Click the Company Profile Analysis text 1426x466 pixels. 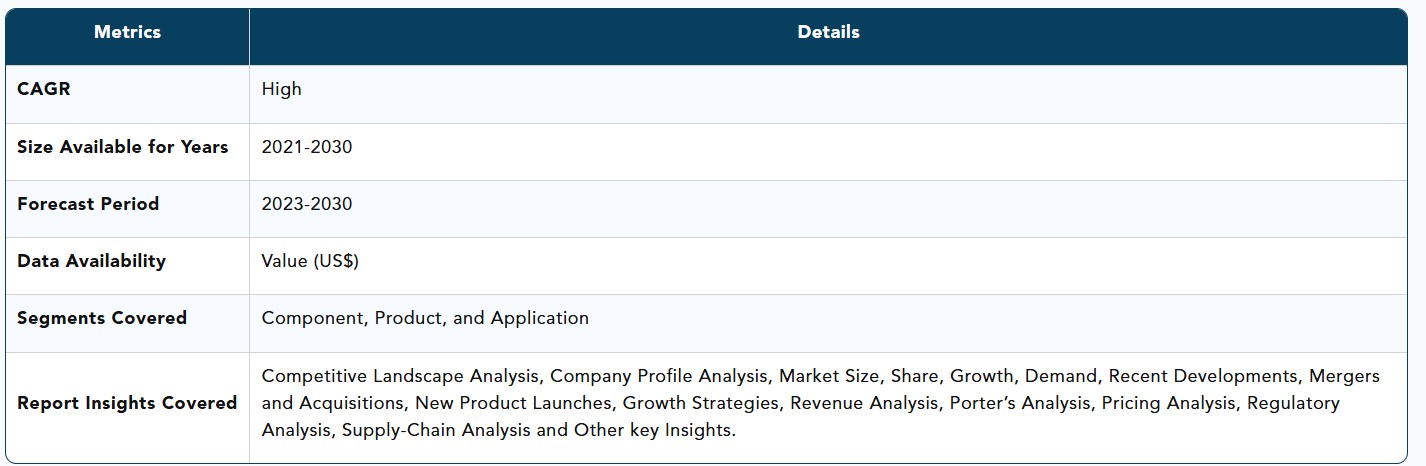coord(658,376)
